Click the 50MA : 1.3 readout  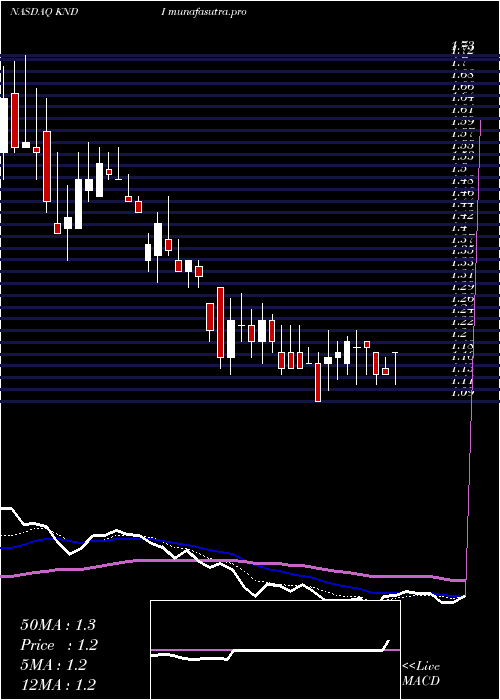coord(58,625)
